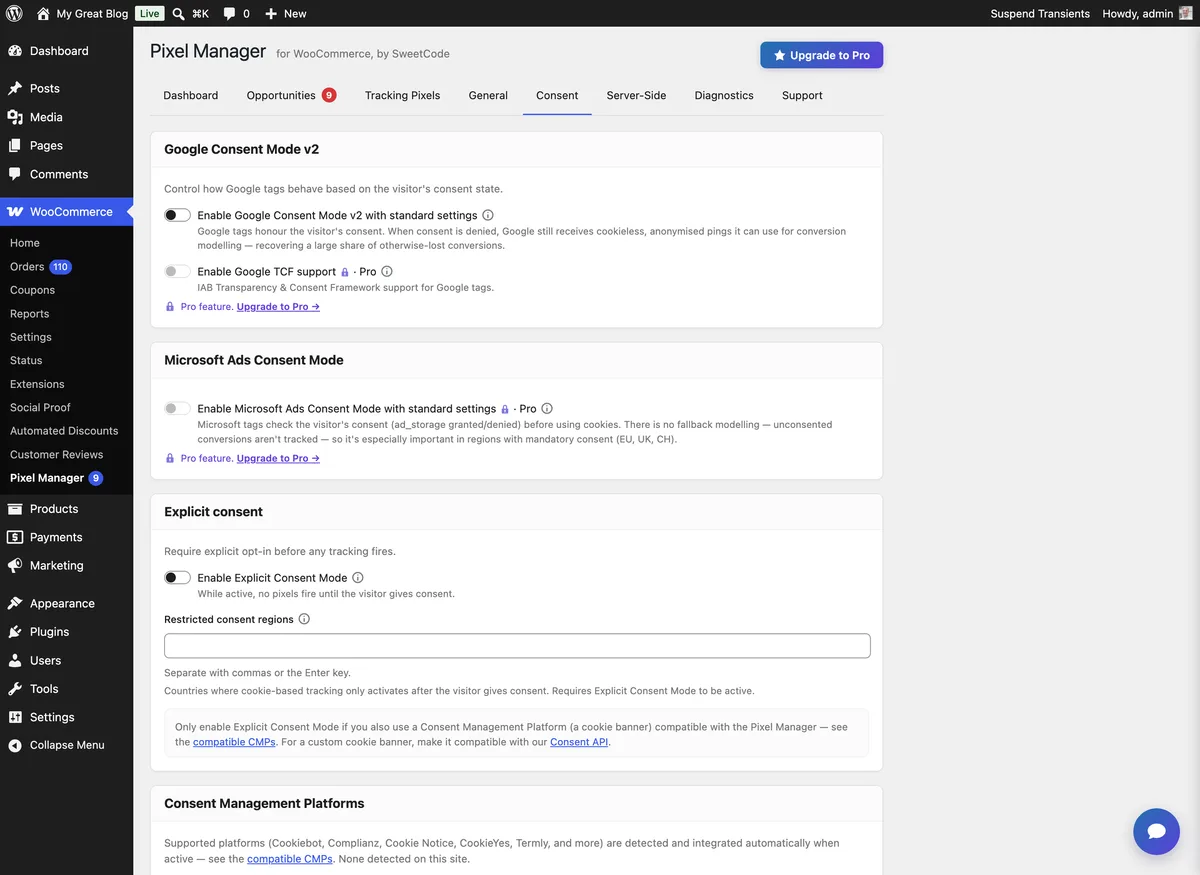The image size is (1200, 875).
Task: Click the home icon beside My Great Blog
Action: tap(43, 14)
